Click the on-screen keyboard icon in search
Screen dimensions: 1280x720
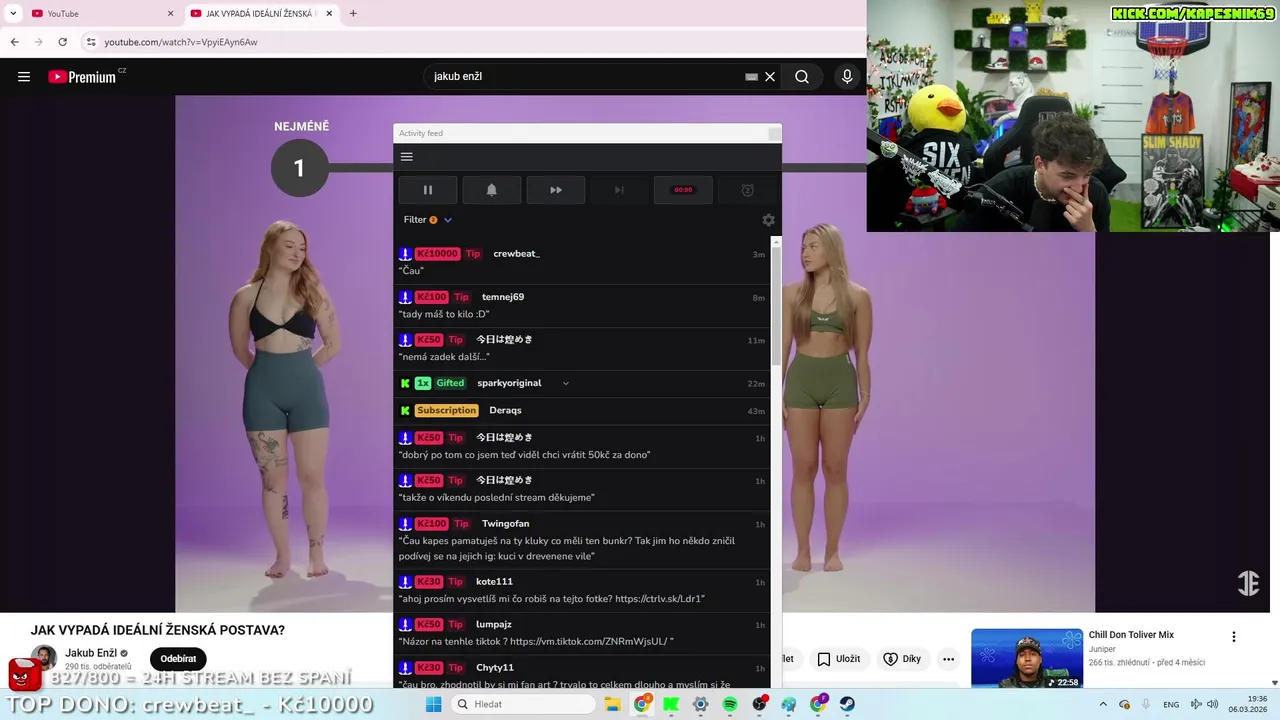(751, 77)
